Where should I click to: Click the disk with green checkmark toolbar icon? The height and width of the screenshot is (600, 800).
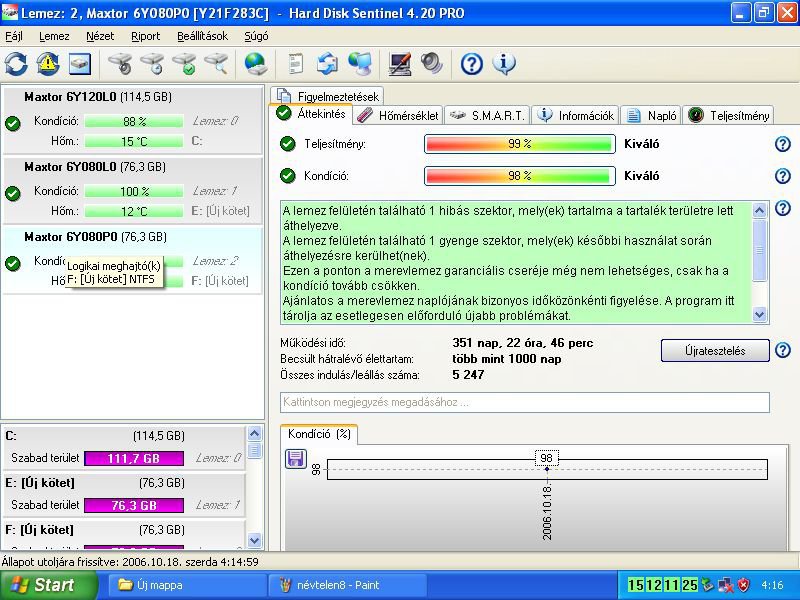pos(185,64)
